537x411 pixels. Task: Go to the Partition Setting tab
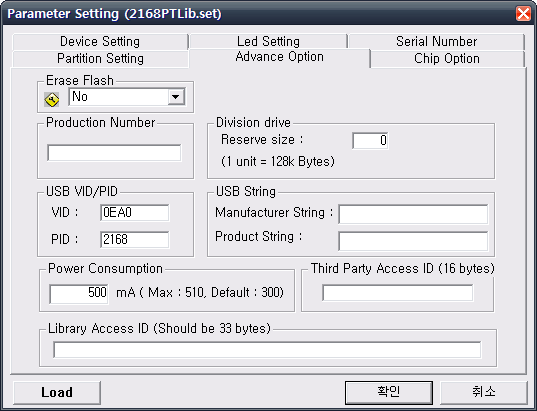point(100,59)
